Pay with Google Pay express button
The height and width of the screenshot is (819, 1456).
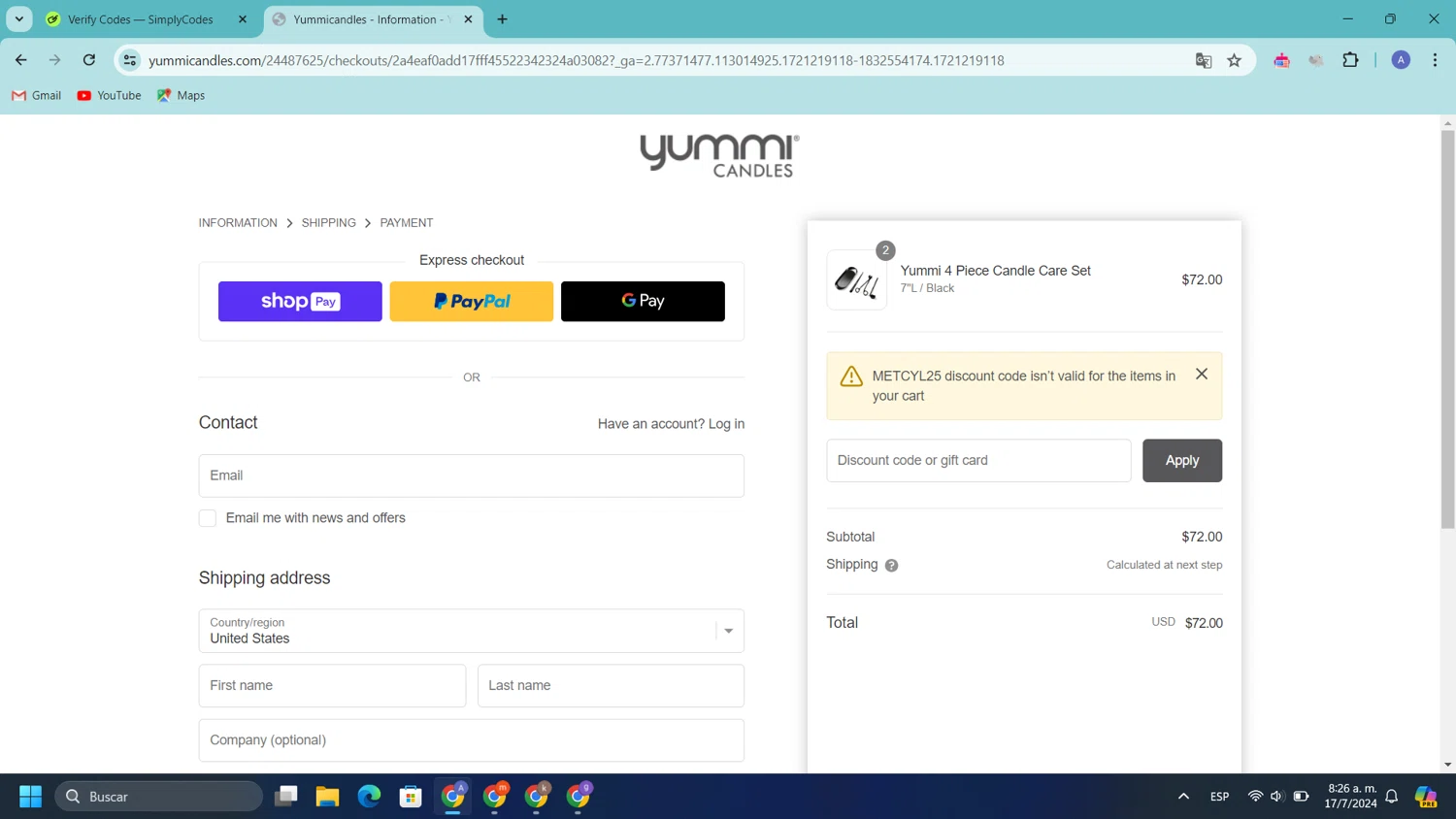[643, 302]
